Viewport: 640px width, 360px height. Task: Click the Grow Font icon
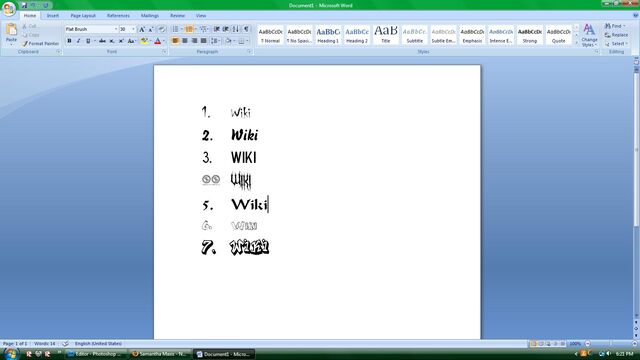coord(142,29)
